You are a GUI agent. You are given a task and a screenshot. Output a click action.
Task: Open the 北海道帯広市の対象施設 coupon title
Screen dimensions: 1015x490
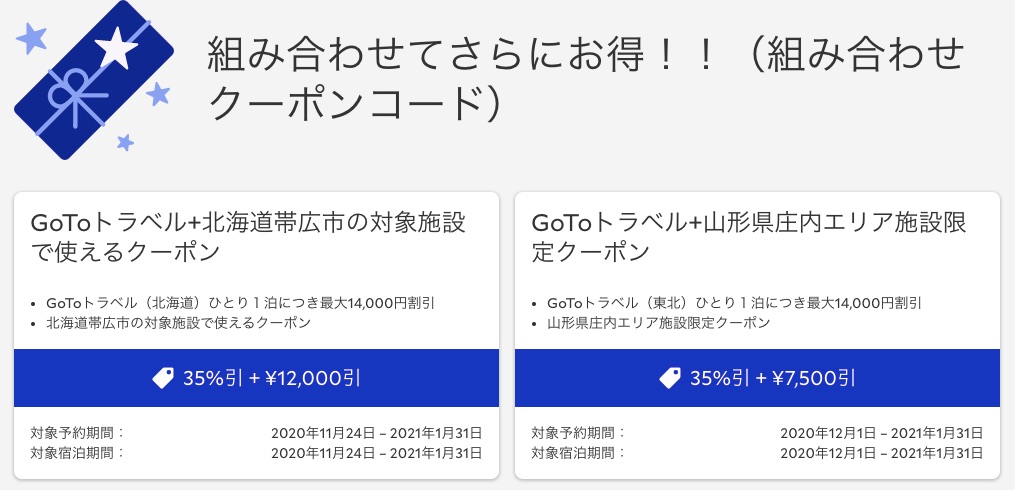(249, 236)
